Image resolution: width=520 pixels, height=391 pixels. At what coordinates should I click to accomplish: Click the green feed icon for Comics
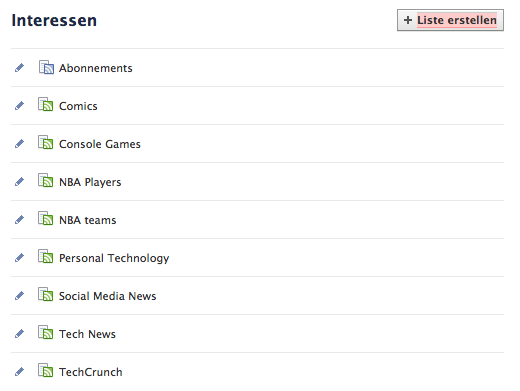pos(46,104)
